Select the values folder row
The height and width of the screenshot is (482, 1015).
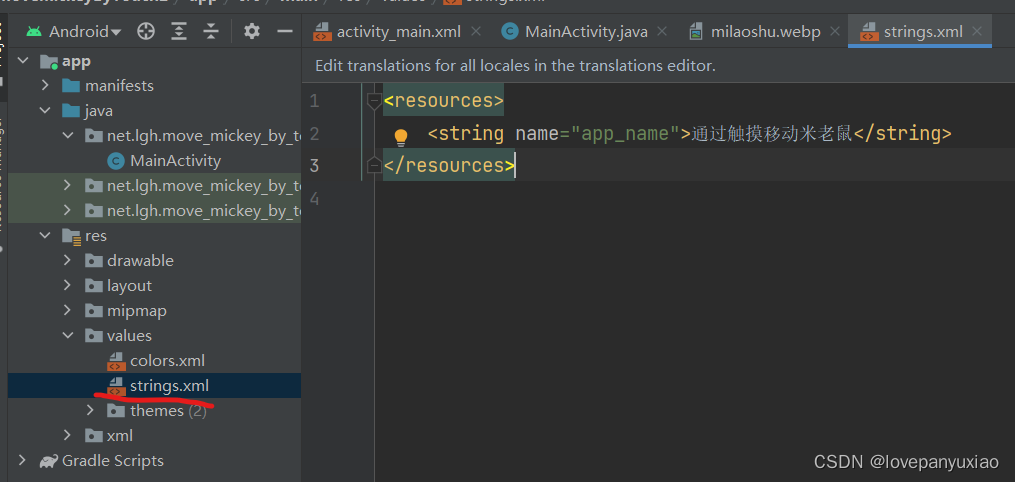click(x=154, y=335)
